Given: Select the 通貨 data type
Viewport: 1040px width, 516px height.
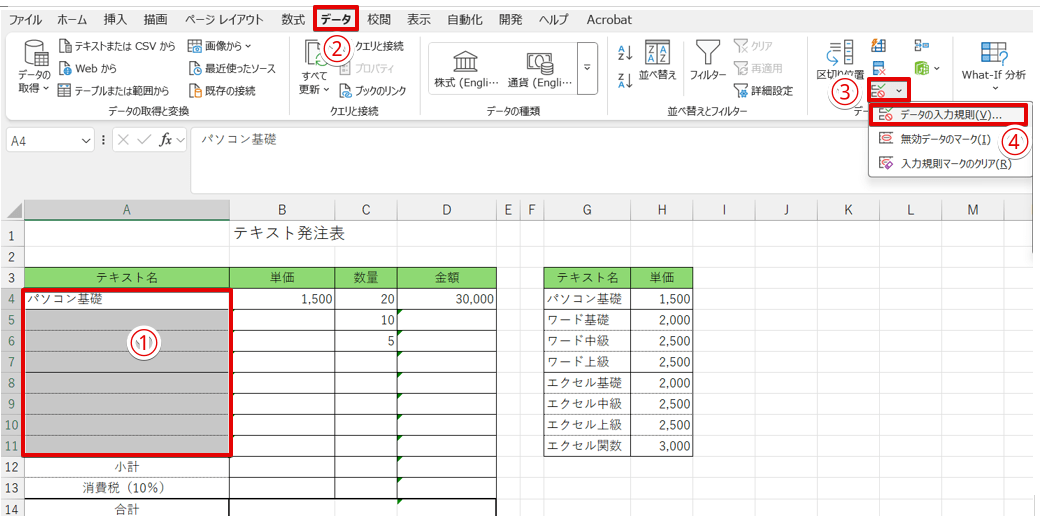Looking at the screenshot, I should point(539,68).
